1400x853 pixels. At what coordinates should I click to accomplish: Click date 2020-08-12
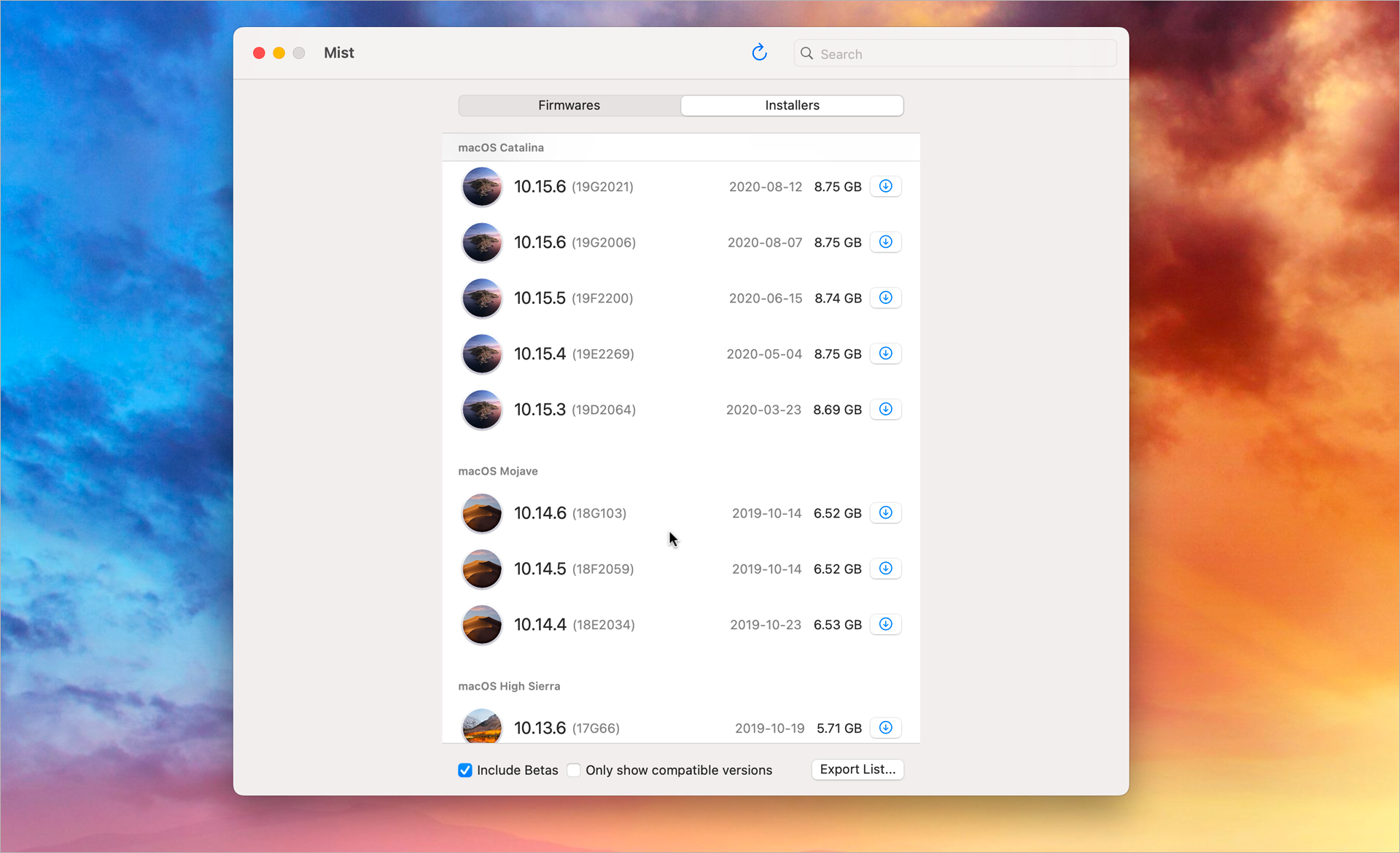click(766, 187)
